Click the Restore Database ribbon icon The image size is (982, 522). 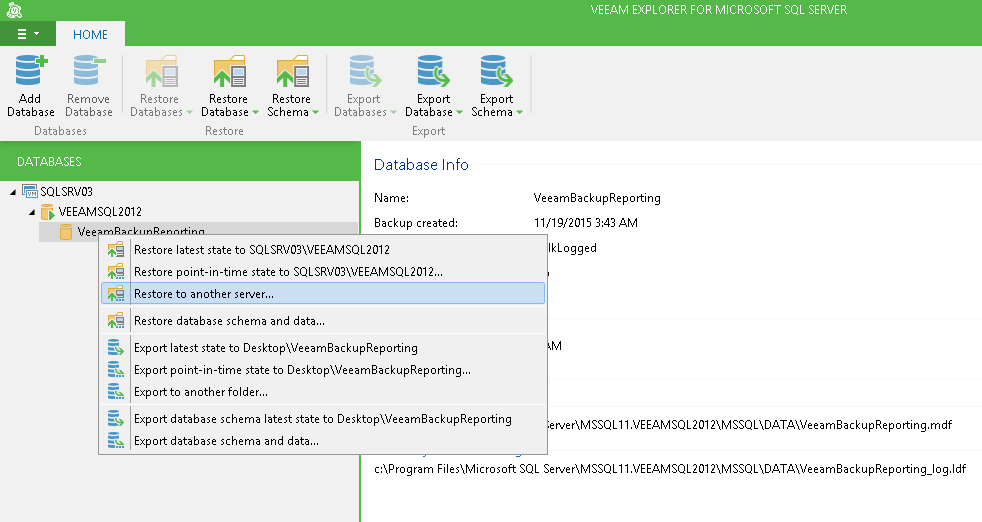pos(229,70)
